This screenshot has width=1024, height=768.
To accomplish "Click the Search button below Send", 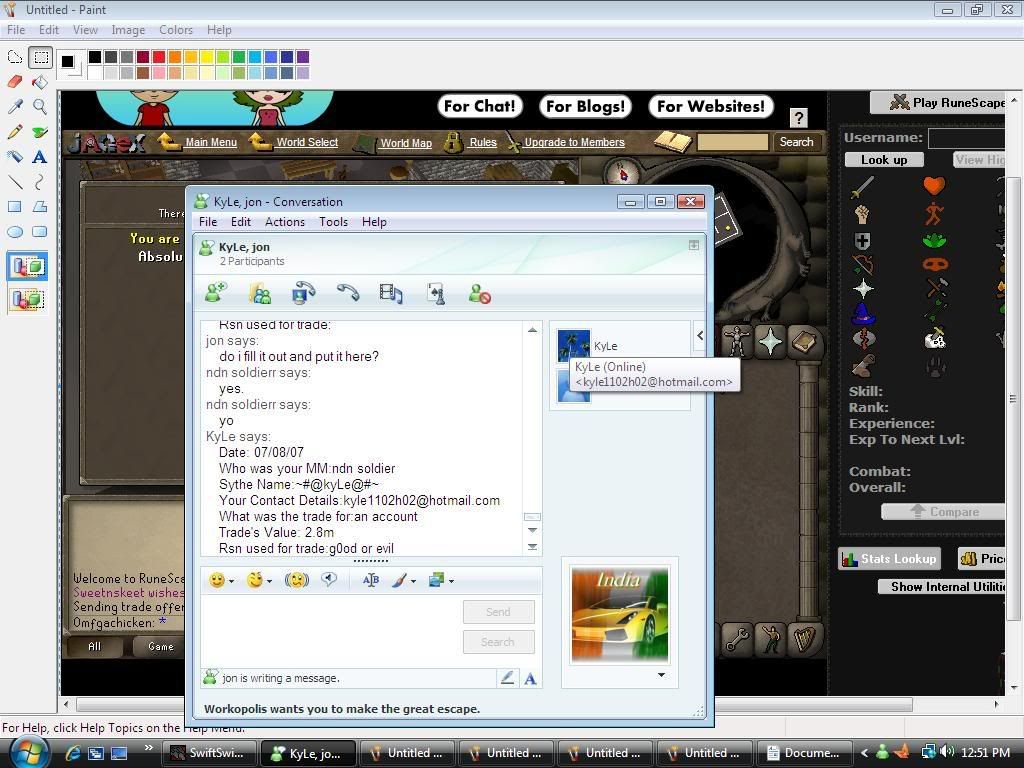I will point(498,642).
